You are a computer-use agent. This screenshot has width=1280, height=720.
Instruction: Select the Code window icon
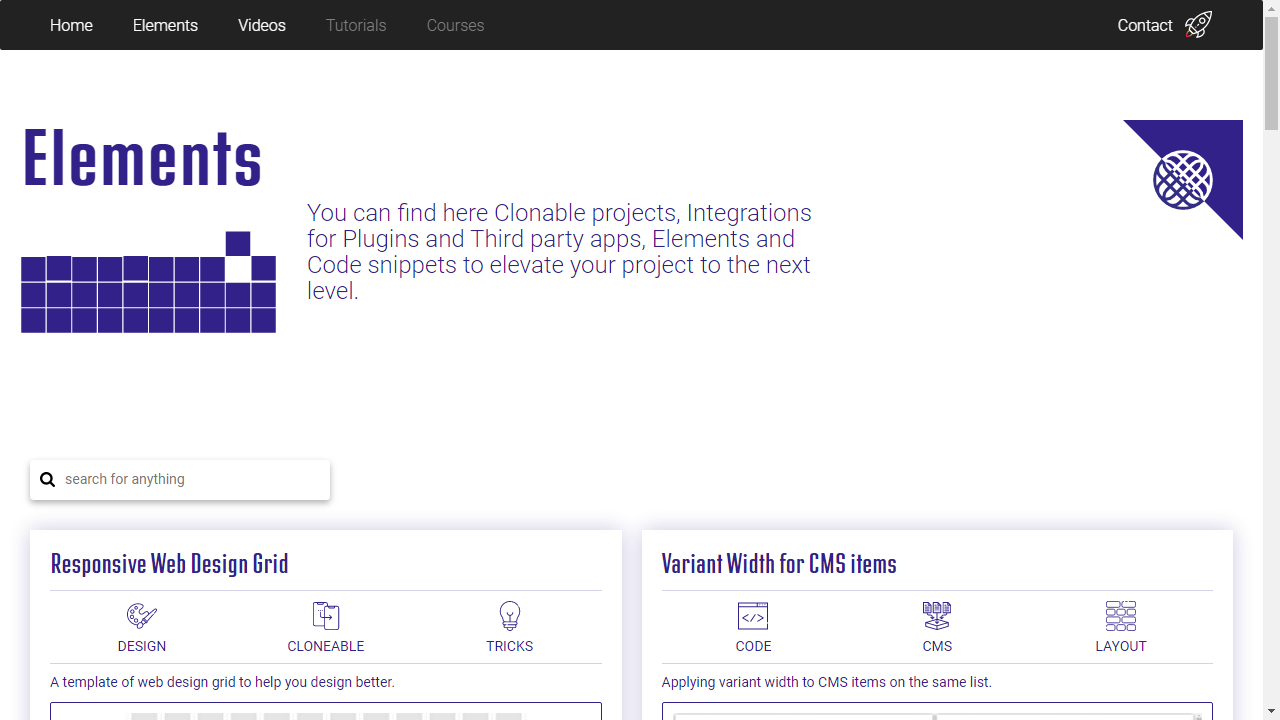coord(753,615)
